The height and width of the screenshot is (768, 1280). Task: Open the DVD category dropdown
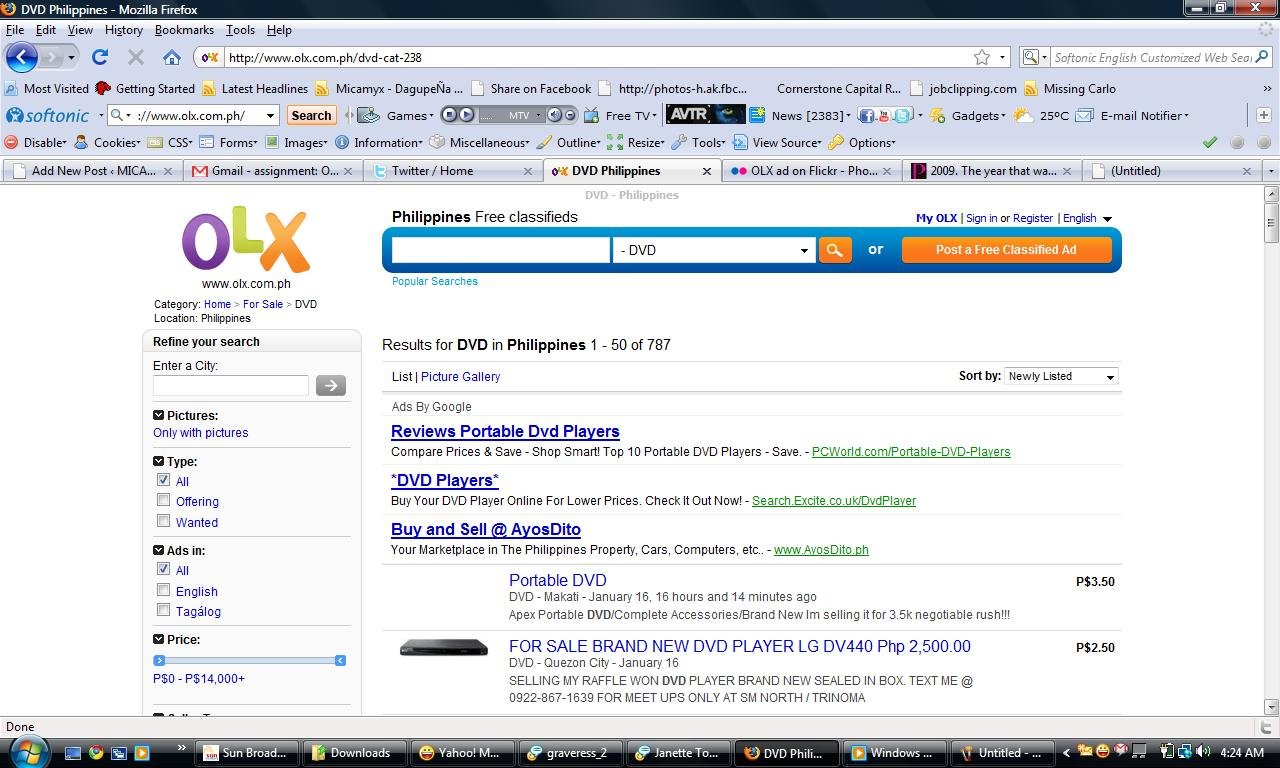coord(713,250)
